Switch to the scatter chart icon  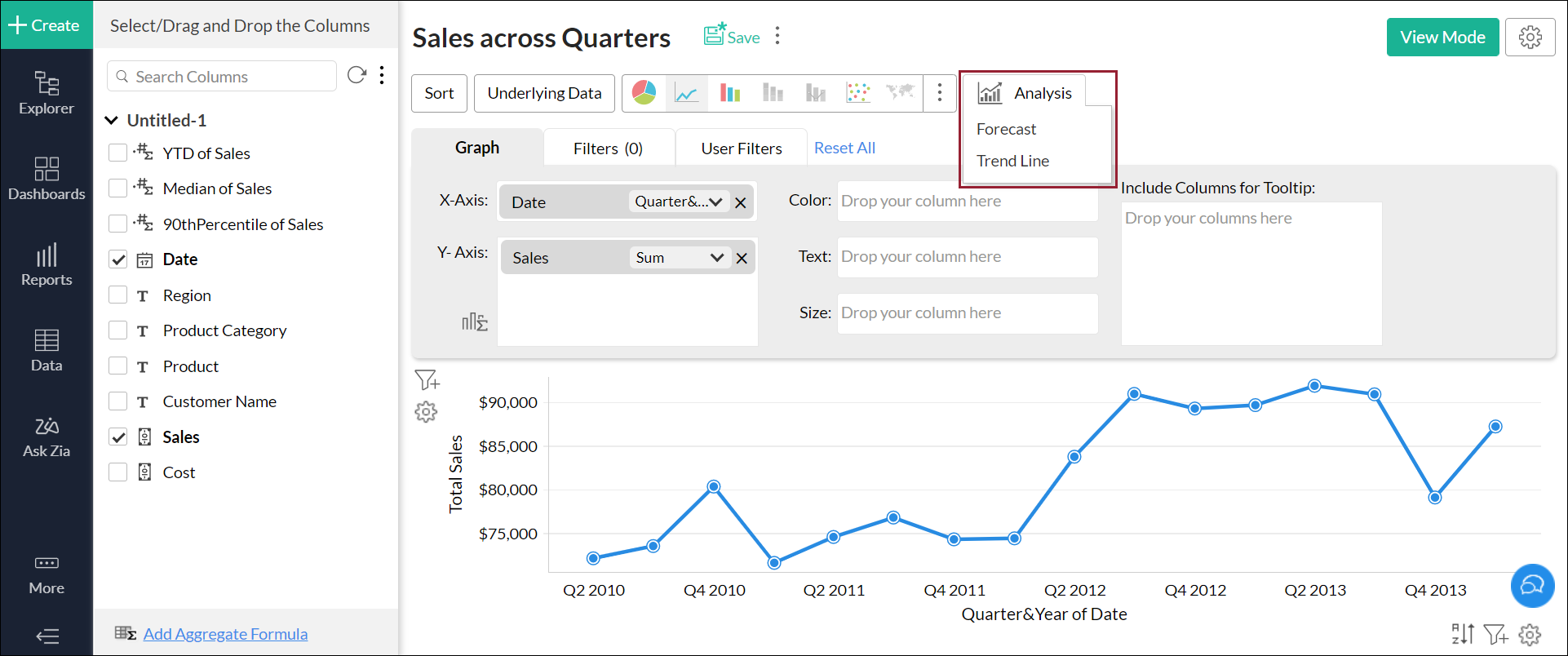858,93
